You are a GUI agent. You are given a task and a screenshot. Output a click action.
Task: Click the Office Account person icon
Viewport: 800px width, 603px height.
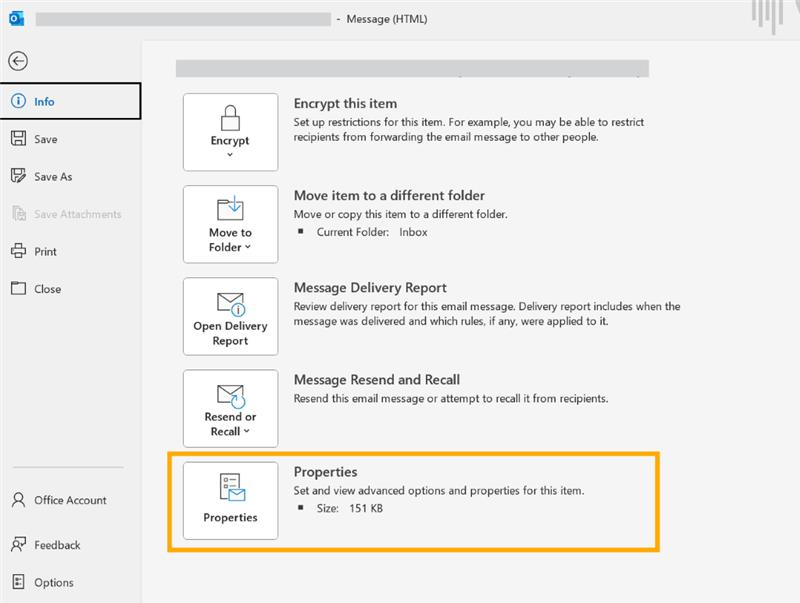point(18,500)
